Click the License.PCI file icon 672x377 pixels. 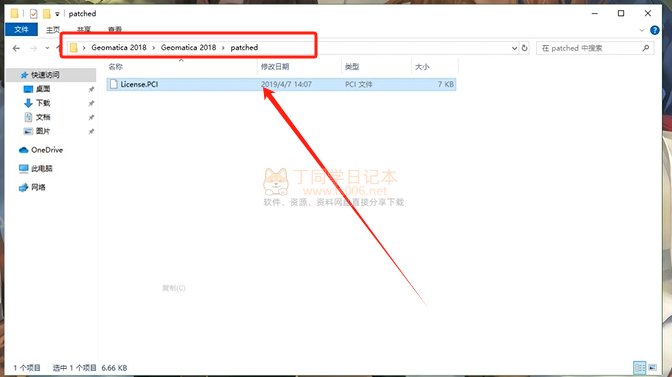pos(114,84)
